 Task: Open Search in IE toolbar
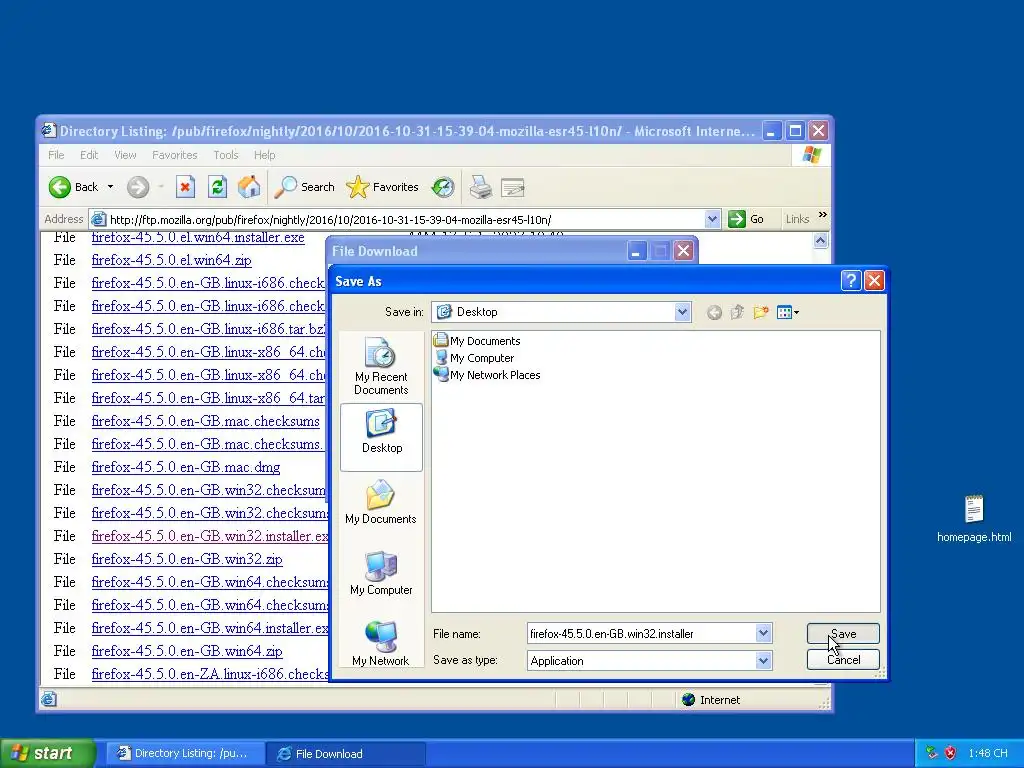[304, 187]
